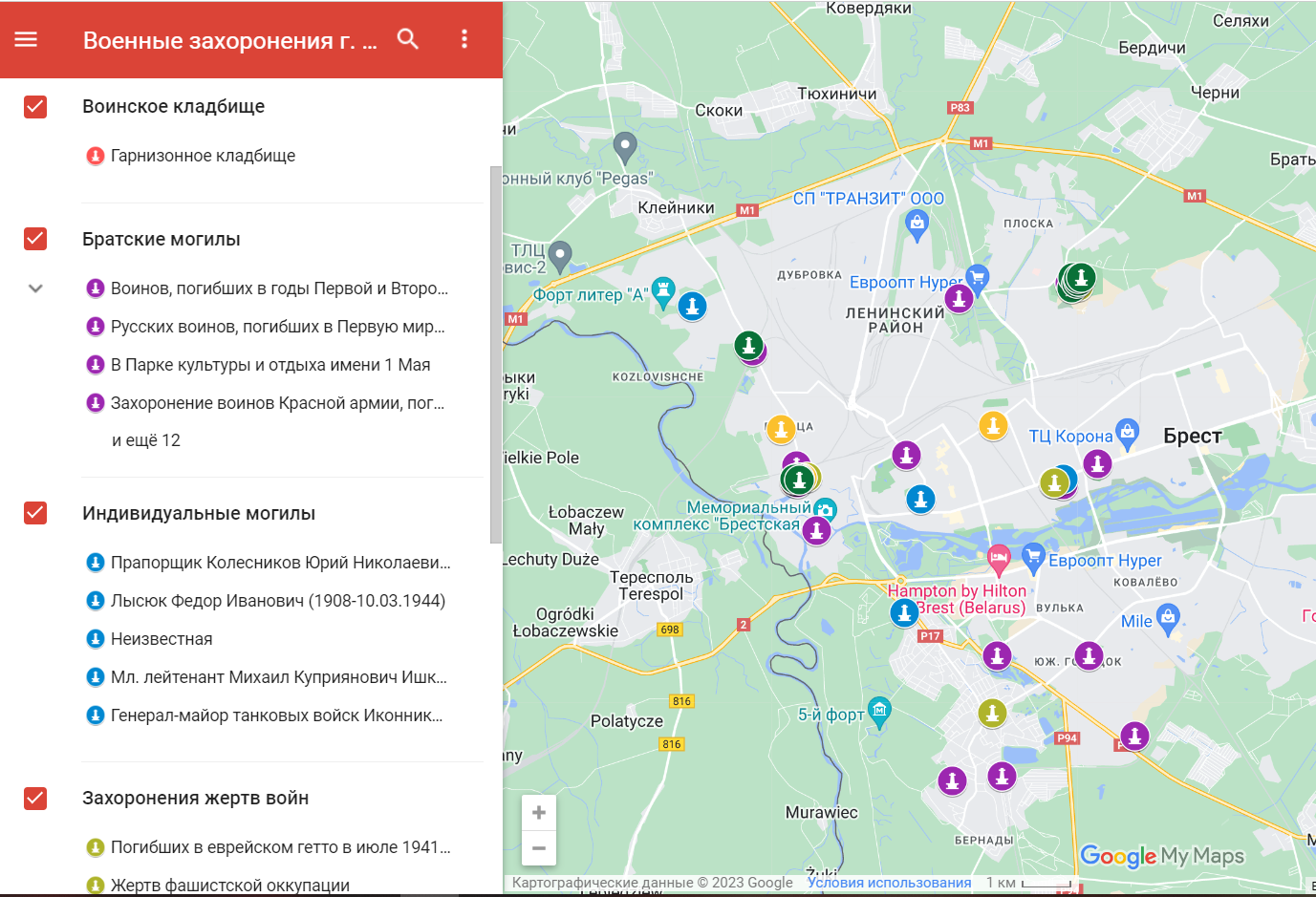
Task: Click the 5-й форт museum marker
Action: tap(879, 710)
